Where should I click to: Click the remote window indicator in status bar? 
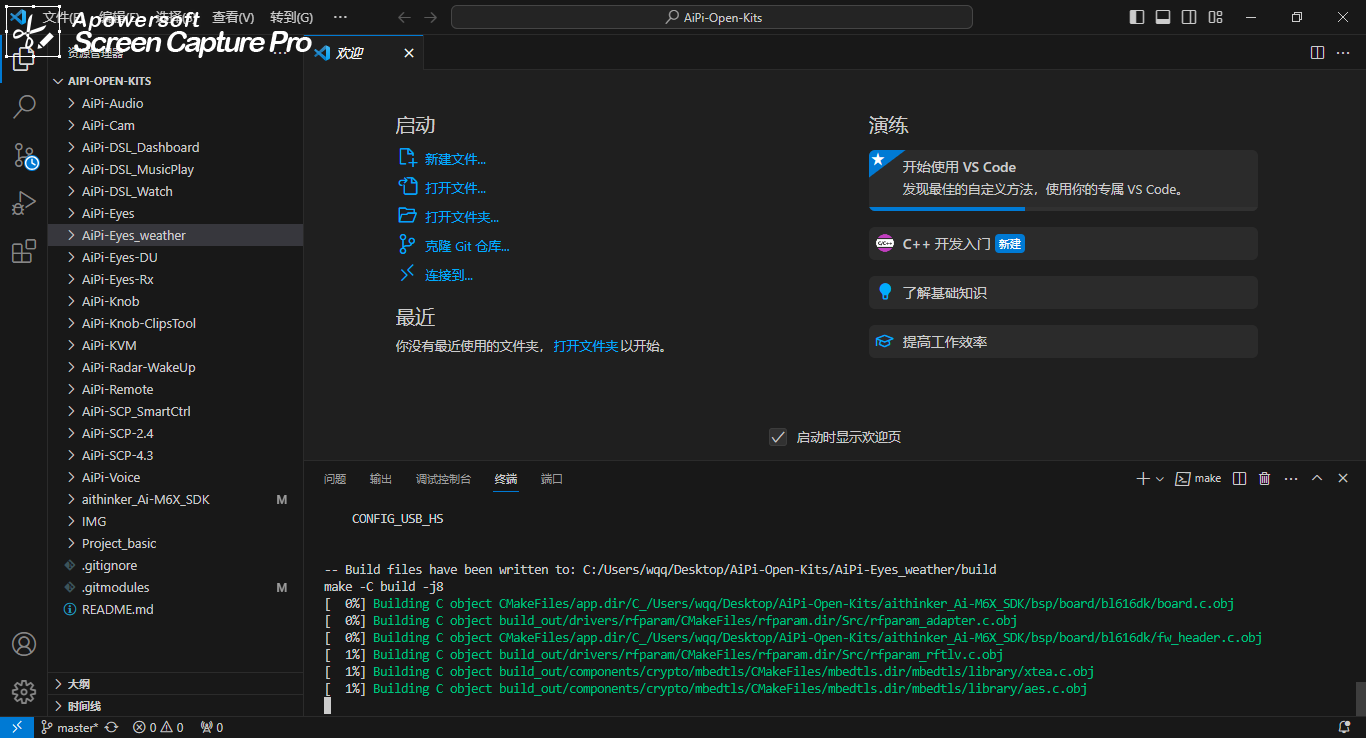[x=17, y=727]
